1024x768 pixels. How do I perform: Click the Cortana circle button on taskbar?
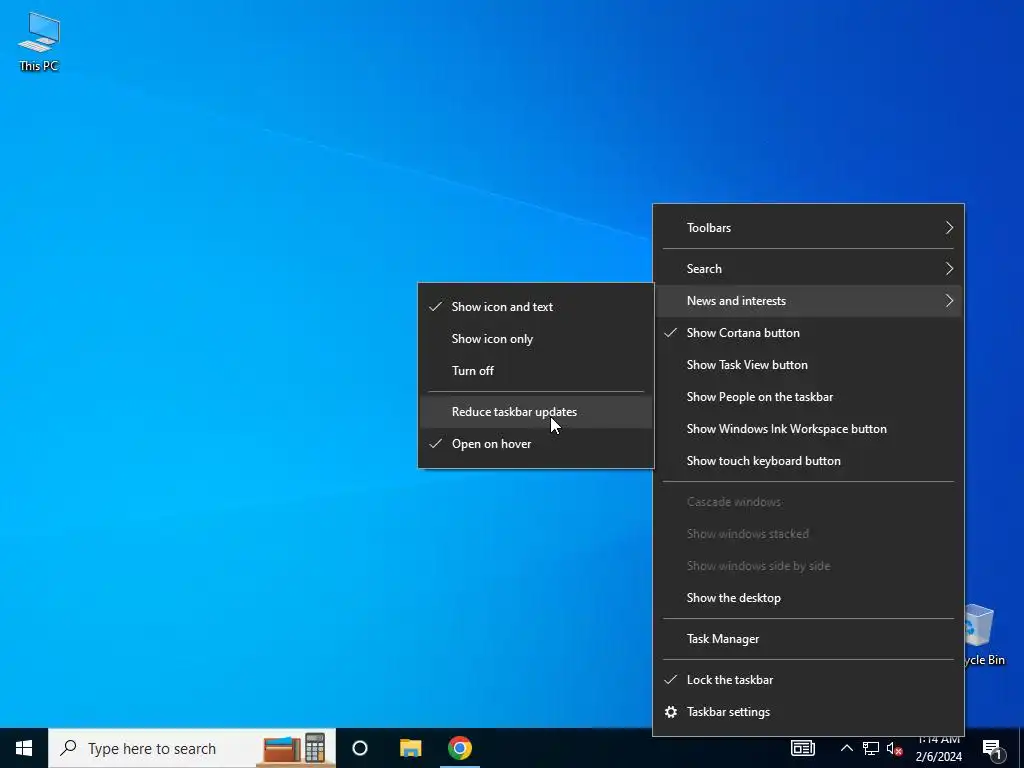pos(360,748)
